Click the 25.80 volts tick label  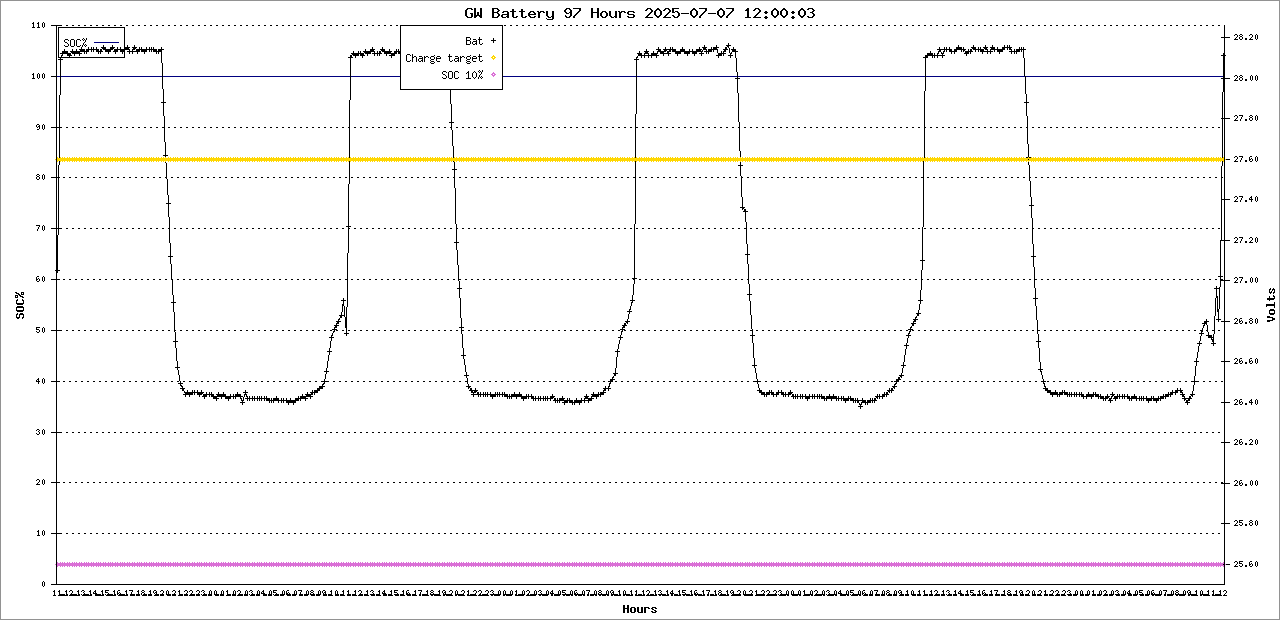click(1245, 524)
